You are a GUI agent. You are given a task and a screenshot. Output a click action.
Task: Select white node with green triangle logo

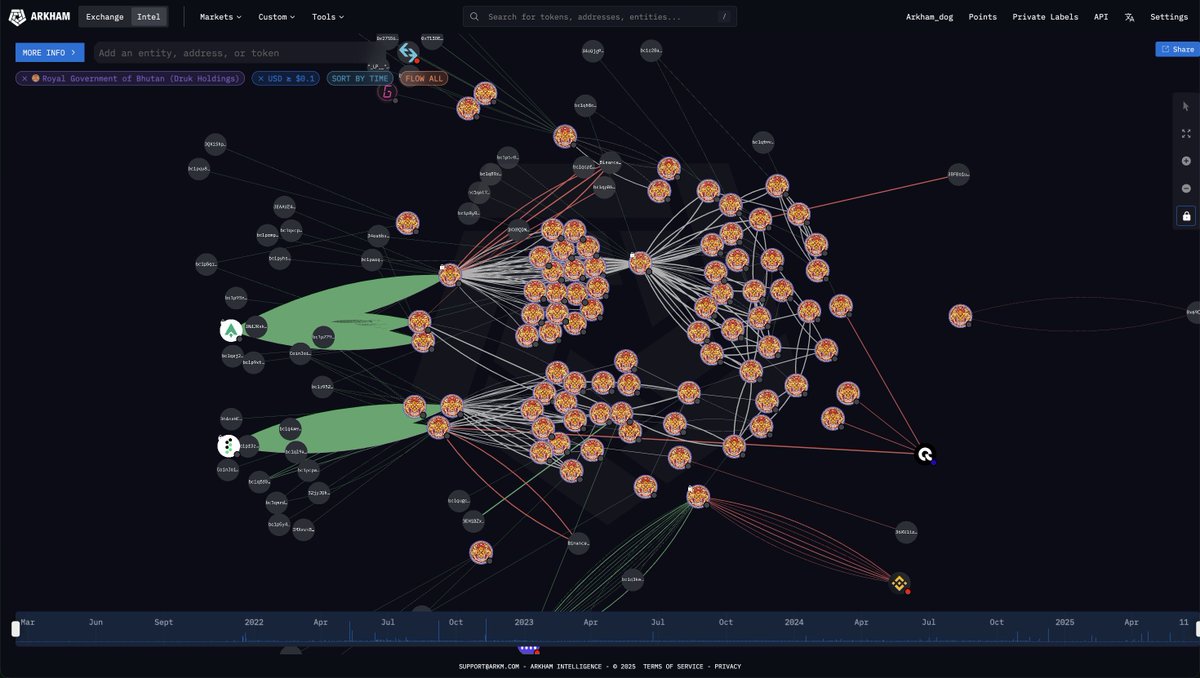(231, 329)
